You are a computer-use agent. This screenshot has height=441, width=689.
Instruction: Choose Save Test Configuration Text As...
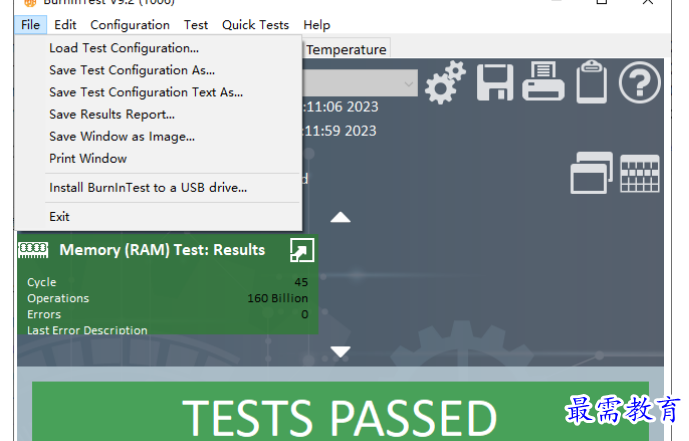[x=158, y=92]
